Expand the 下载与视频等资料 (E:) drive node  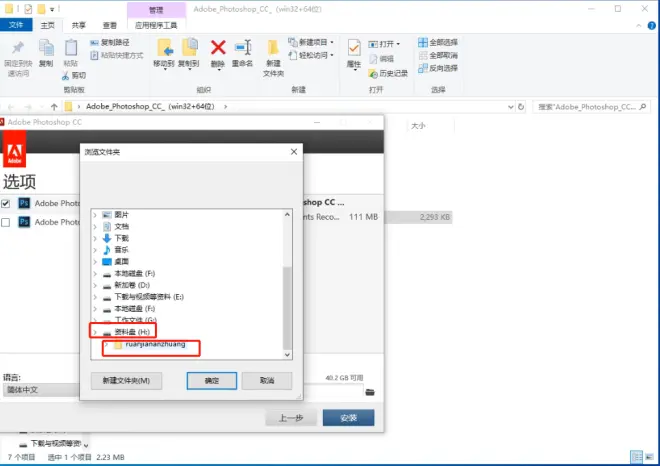(x=95, y=297)
